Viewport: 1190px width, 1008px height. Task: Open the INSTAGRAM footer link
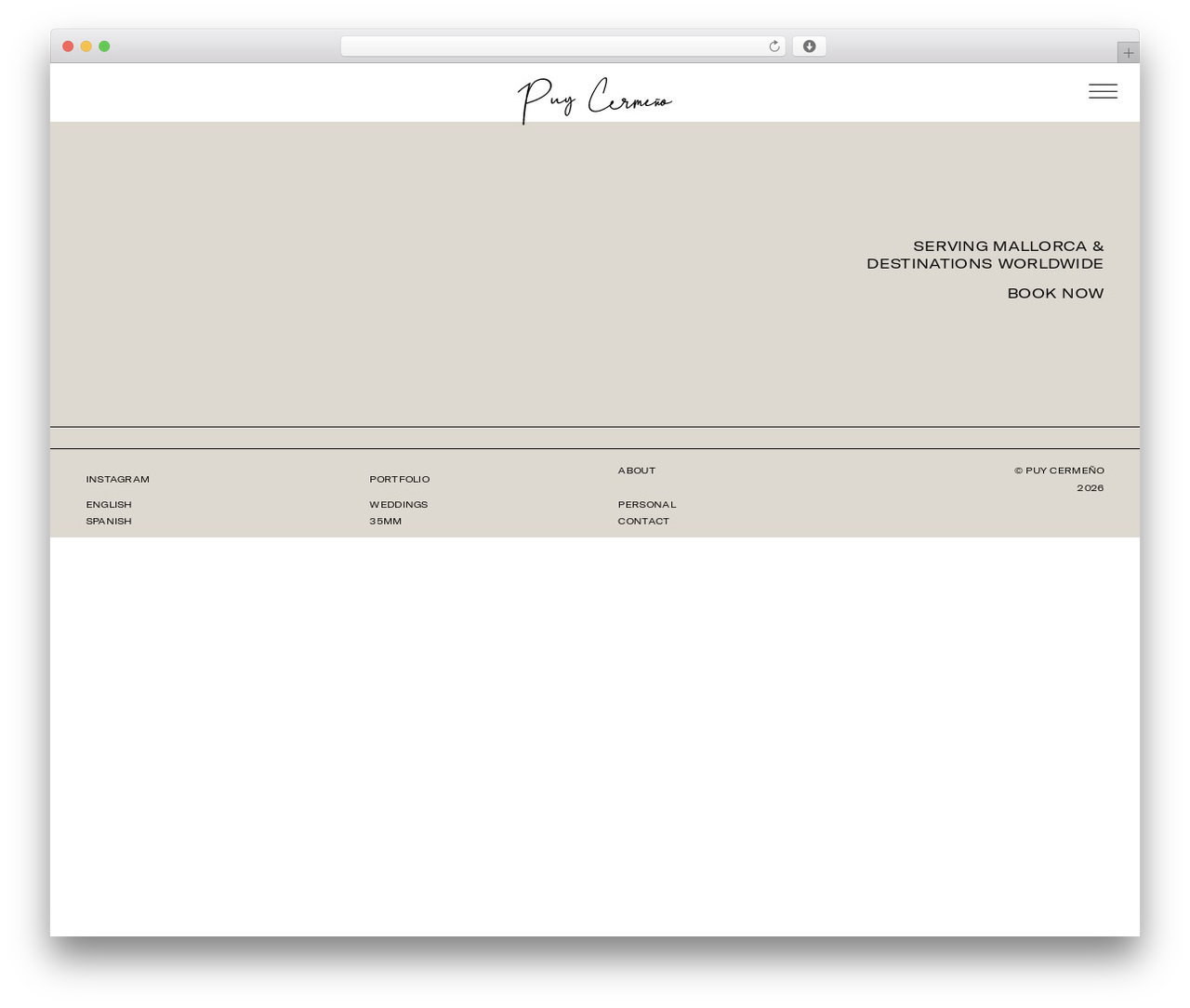[x=118, y=479]
